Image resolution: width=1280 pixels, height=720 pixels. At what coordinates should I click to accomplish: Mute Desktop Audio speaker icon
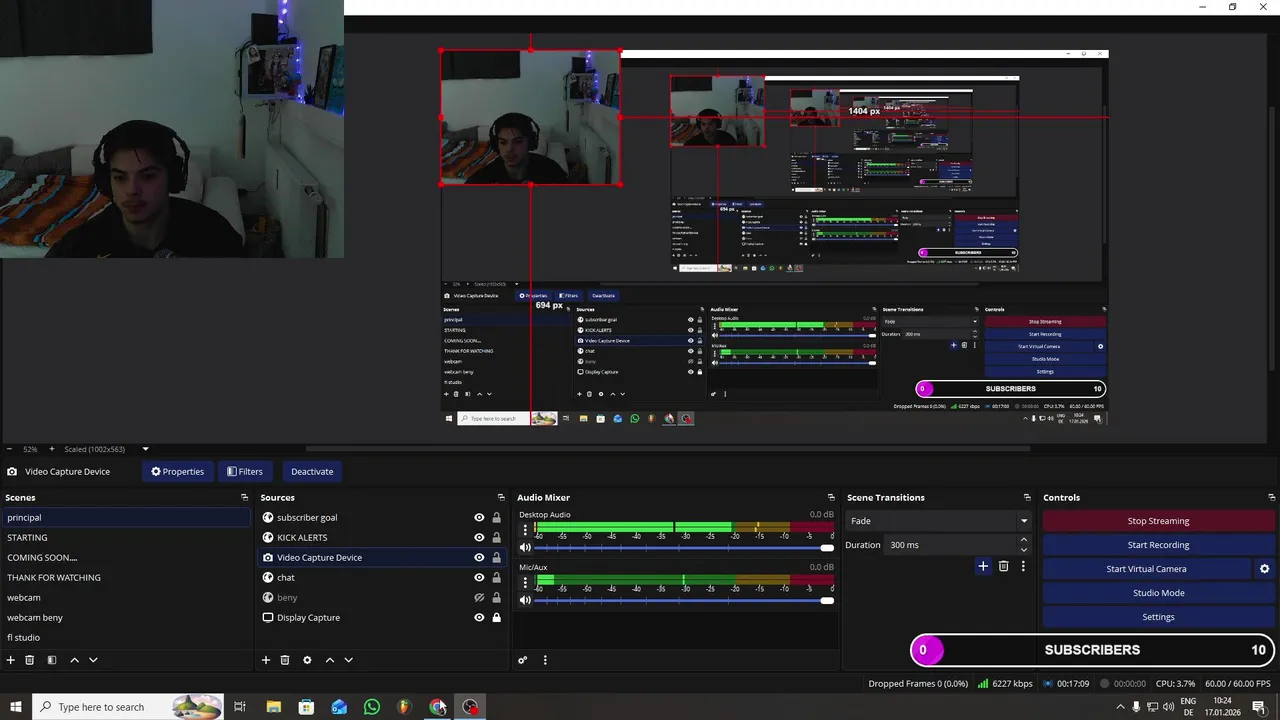[x=525, y=548]
